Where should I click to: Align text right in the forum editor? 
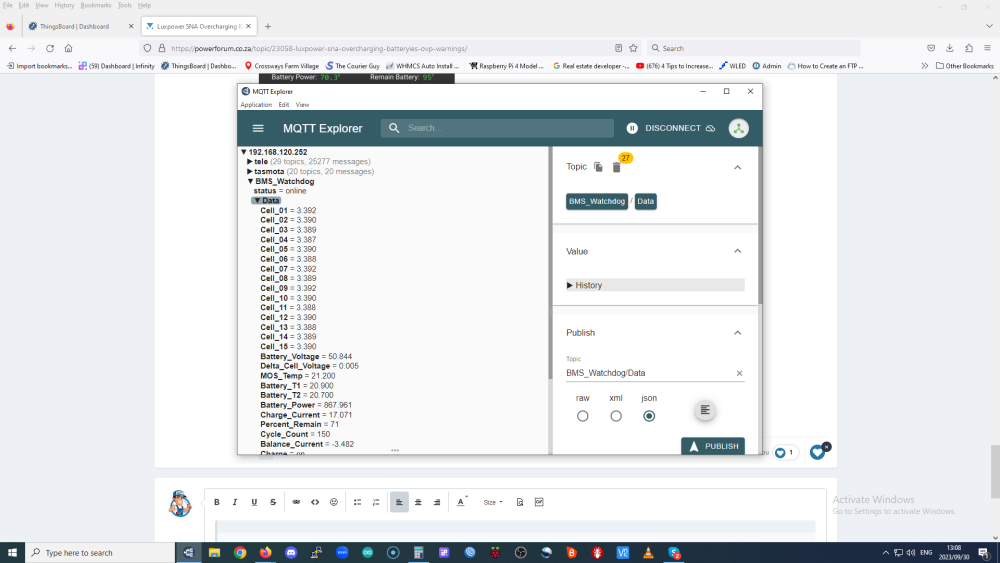coord(437,502)
